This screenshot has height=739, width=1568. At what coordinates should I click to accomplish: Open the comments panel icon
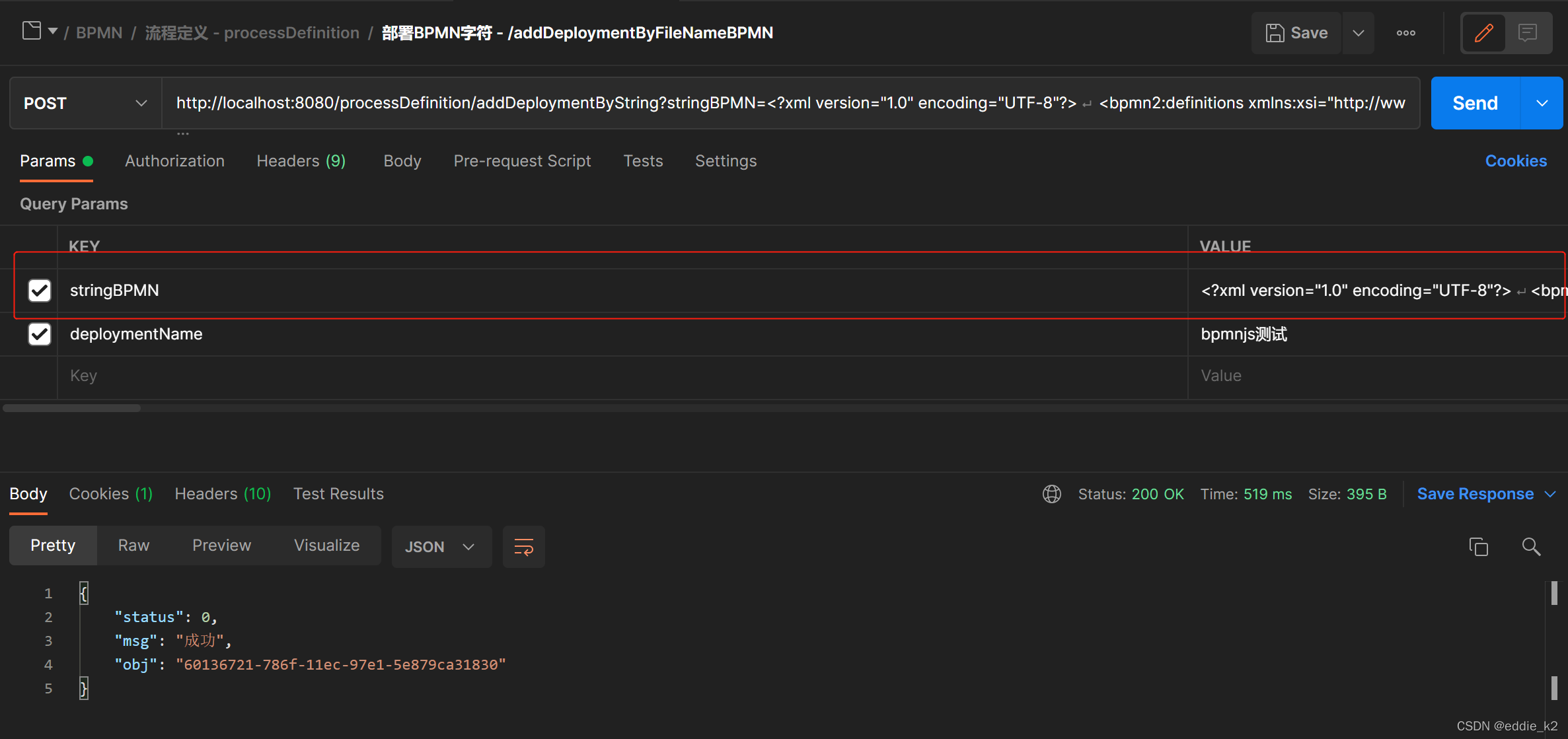pos(1528,32)
